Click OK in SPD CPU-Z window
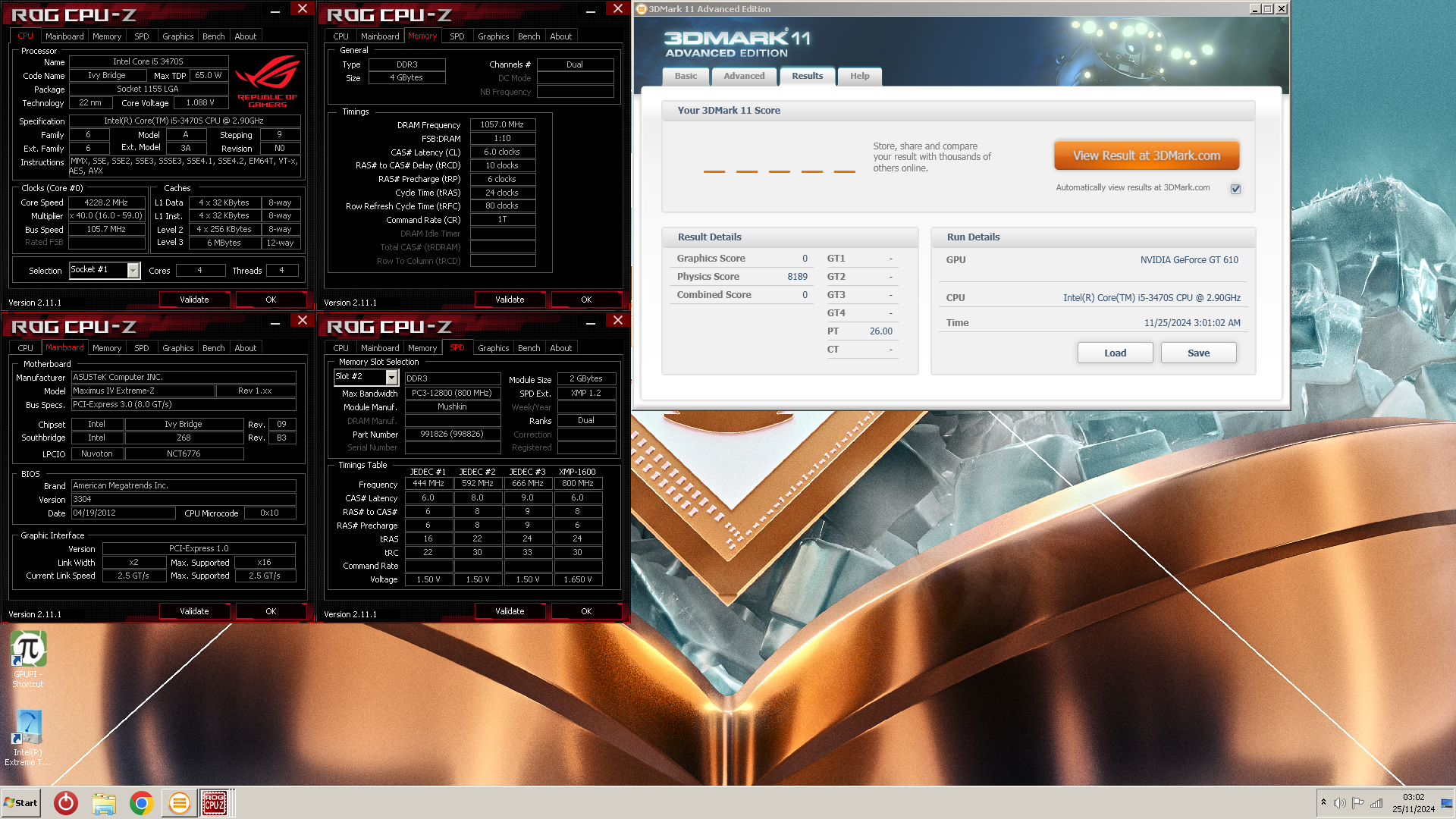The width and height of the screenshot is (1456, 819). 586,611
